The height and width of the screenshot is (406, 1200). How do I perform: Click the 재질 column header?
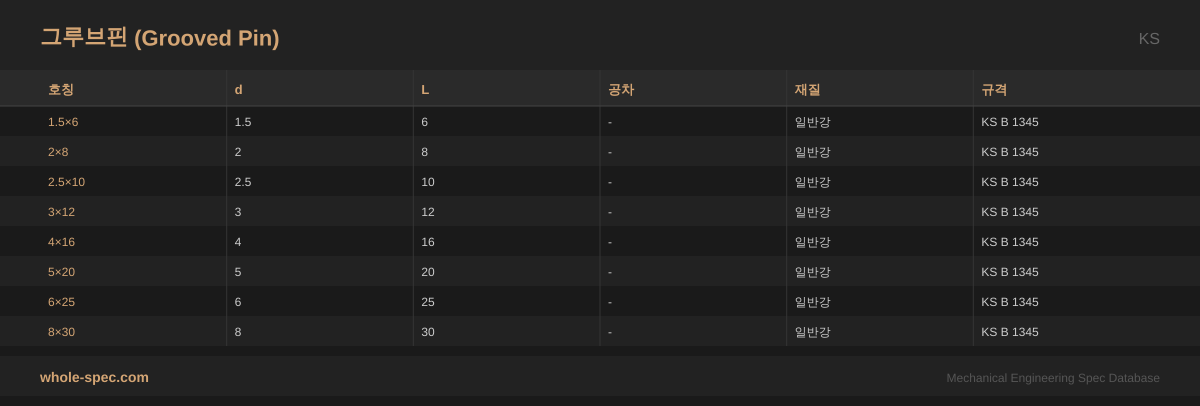point(808,89)
